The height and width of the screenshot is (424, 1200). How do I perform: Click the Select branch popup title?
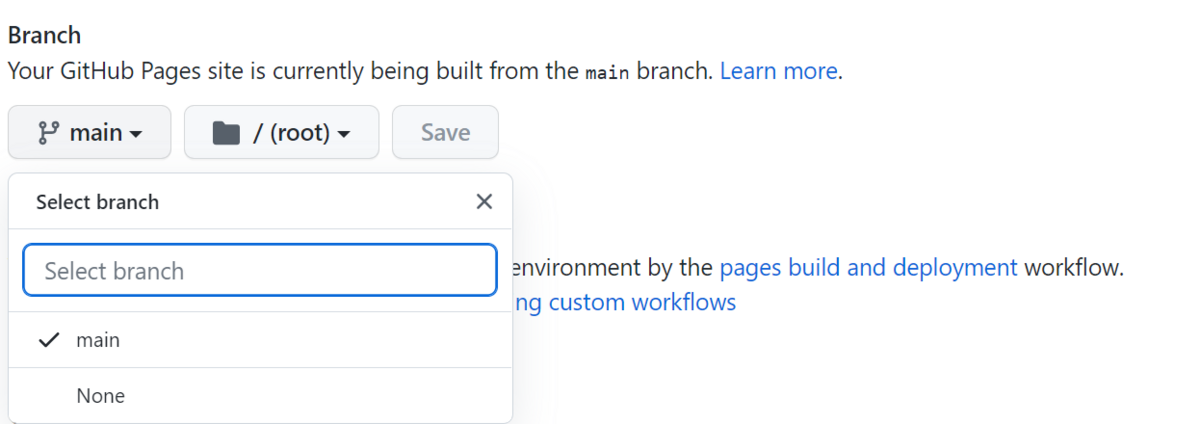coord(97,202)
